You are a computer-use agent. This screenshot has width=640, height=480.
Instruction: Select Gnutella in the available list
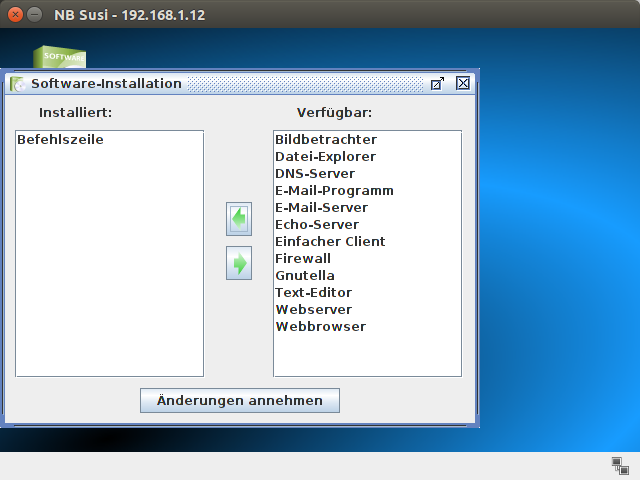305,276
